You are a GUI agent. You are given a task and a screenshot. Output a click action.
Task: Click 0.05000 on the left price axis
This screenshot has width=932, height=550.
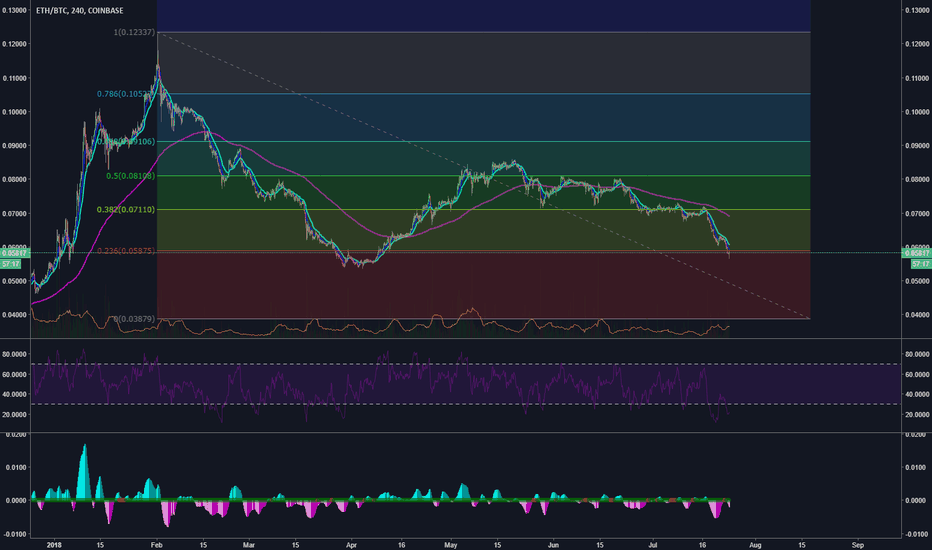14,281
